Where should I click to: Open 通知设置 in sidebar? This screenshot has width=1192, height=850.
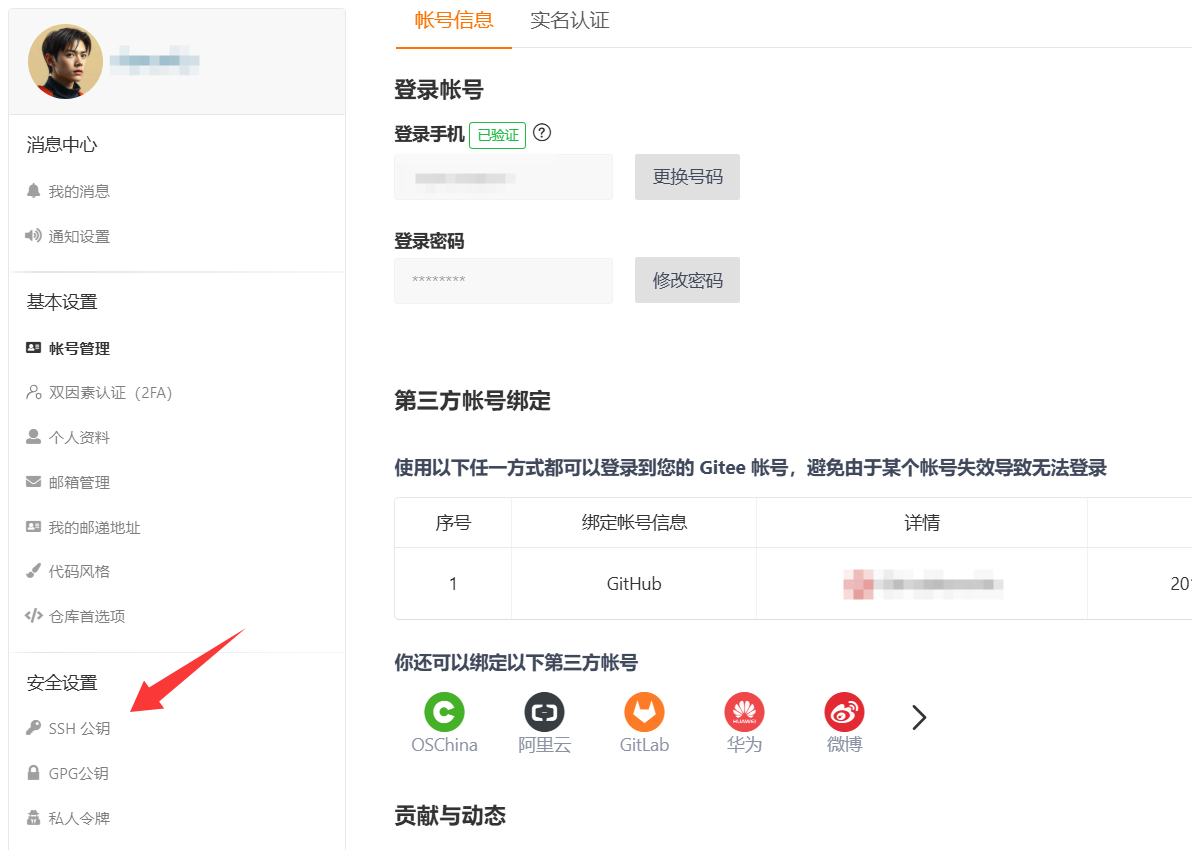click(79, 237)
